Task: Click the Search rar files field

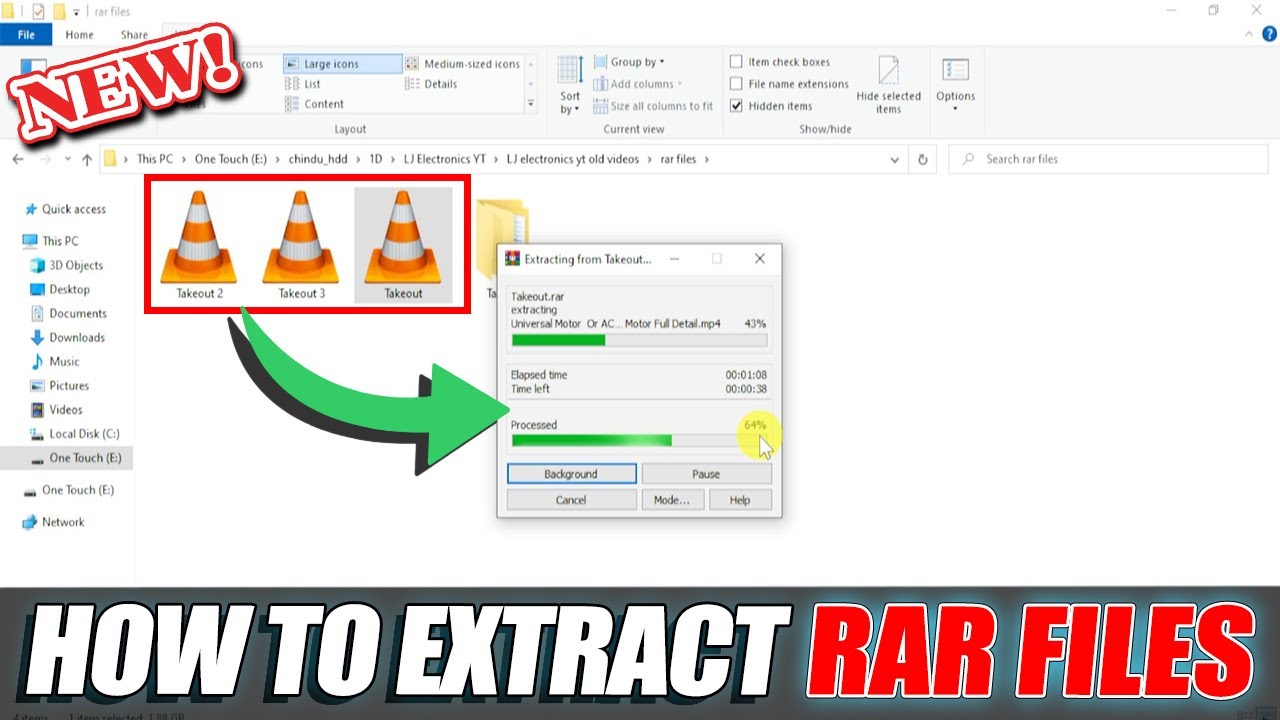Action: pyautogui.click(x=1110, y=159)
